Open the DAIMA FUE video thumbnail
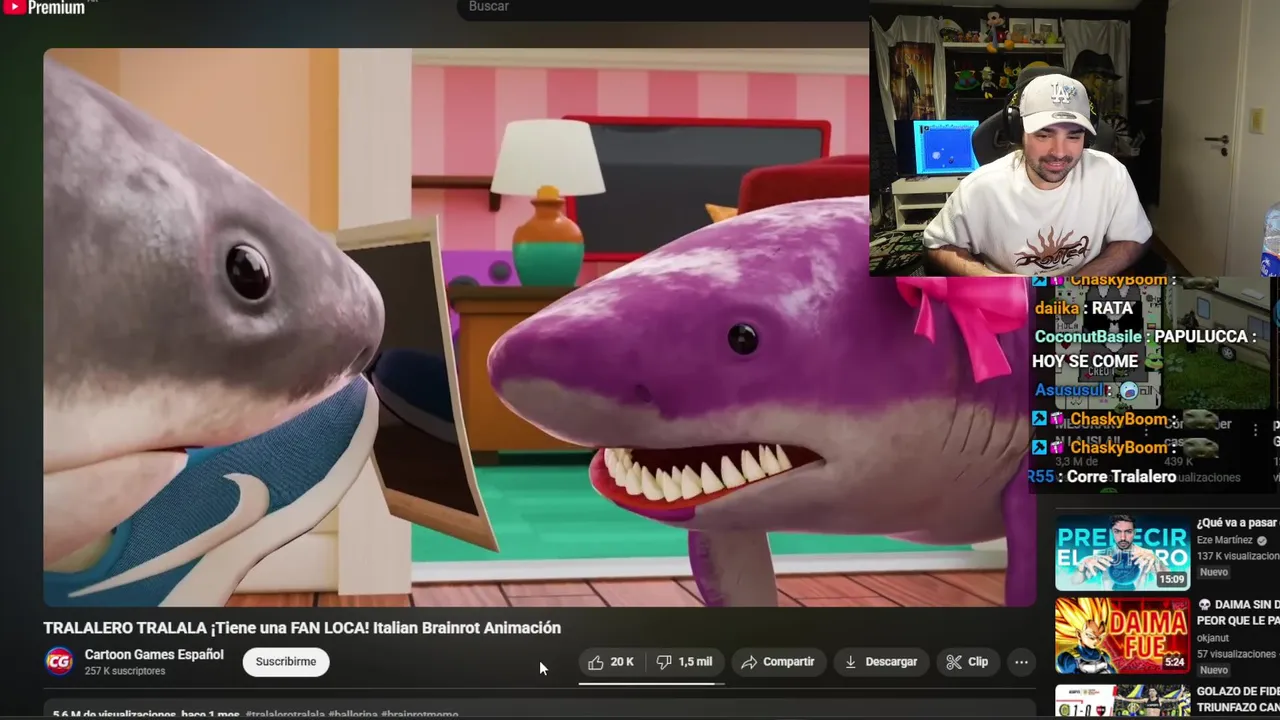The height and width of the screenshot is (720, 1280). tap(1122, 636)
